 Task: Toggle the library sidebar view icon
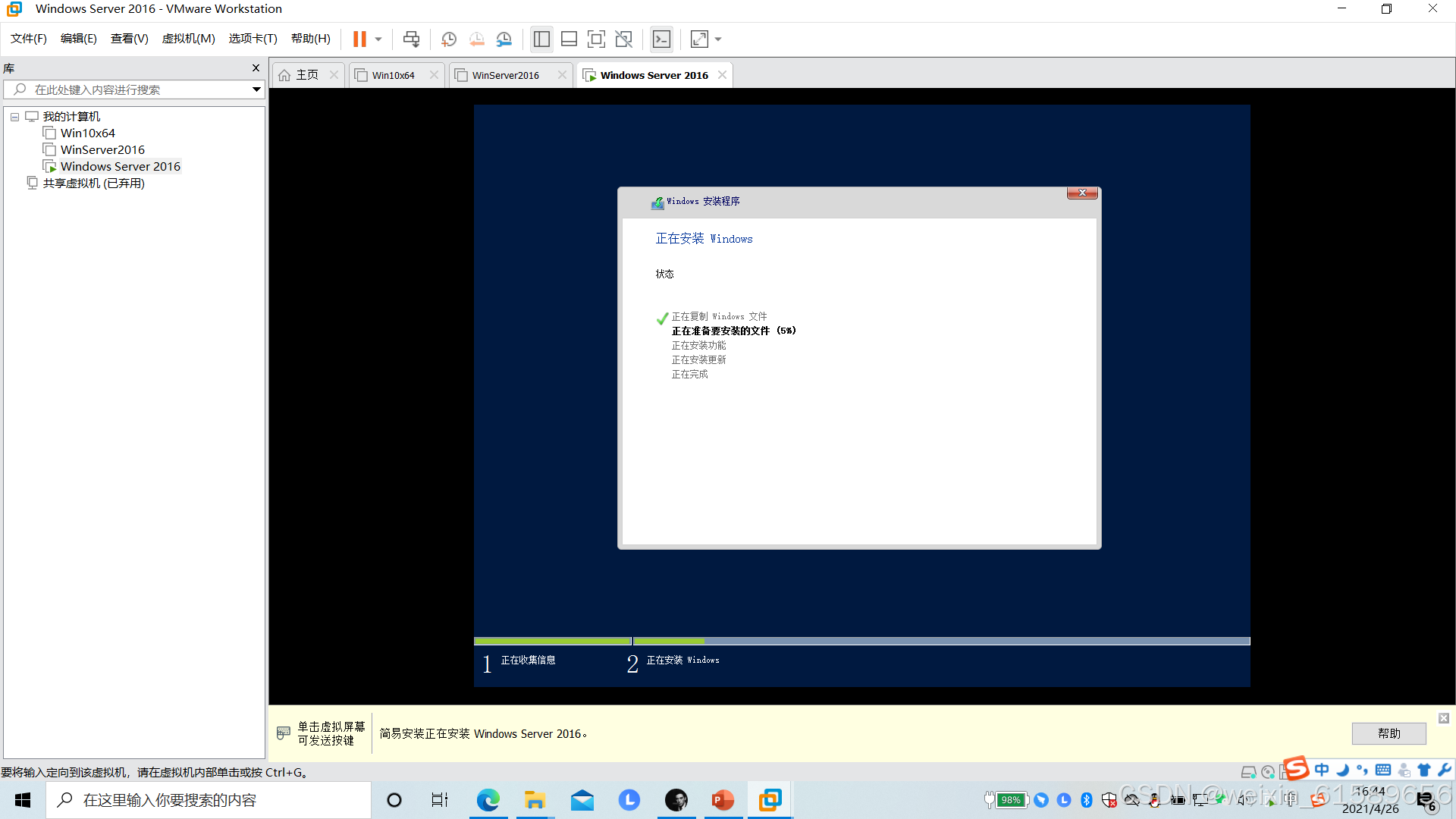click(x=541, y=39)
